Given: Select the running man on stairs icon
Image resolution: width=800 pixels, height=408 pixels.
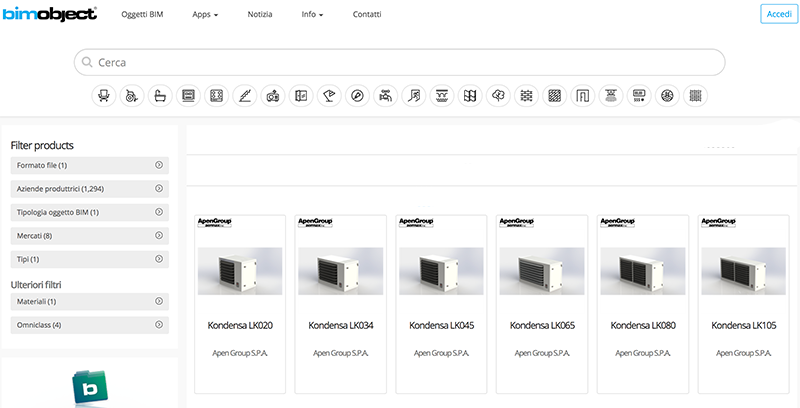Looking at the screenshot, I should (x=414, y=96).
